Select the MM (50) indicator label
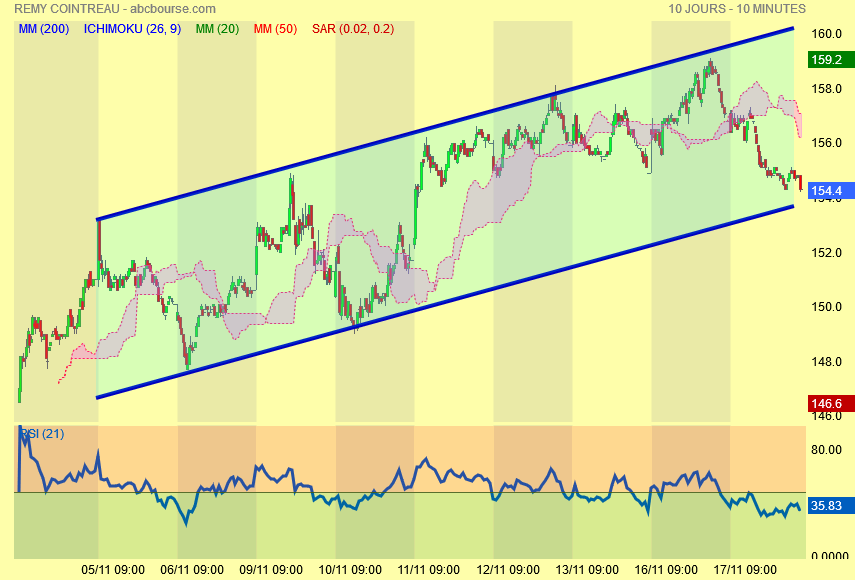Image resolution: width=855 pixels, height=580 pixels. pos(275,29)
